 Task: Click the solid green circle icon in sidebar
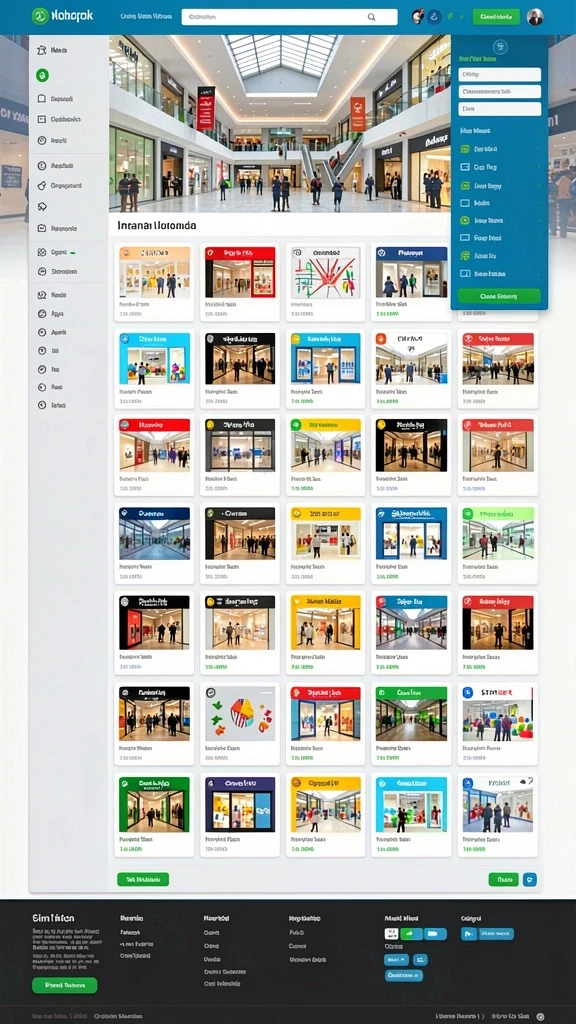[x=42, y=76]
